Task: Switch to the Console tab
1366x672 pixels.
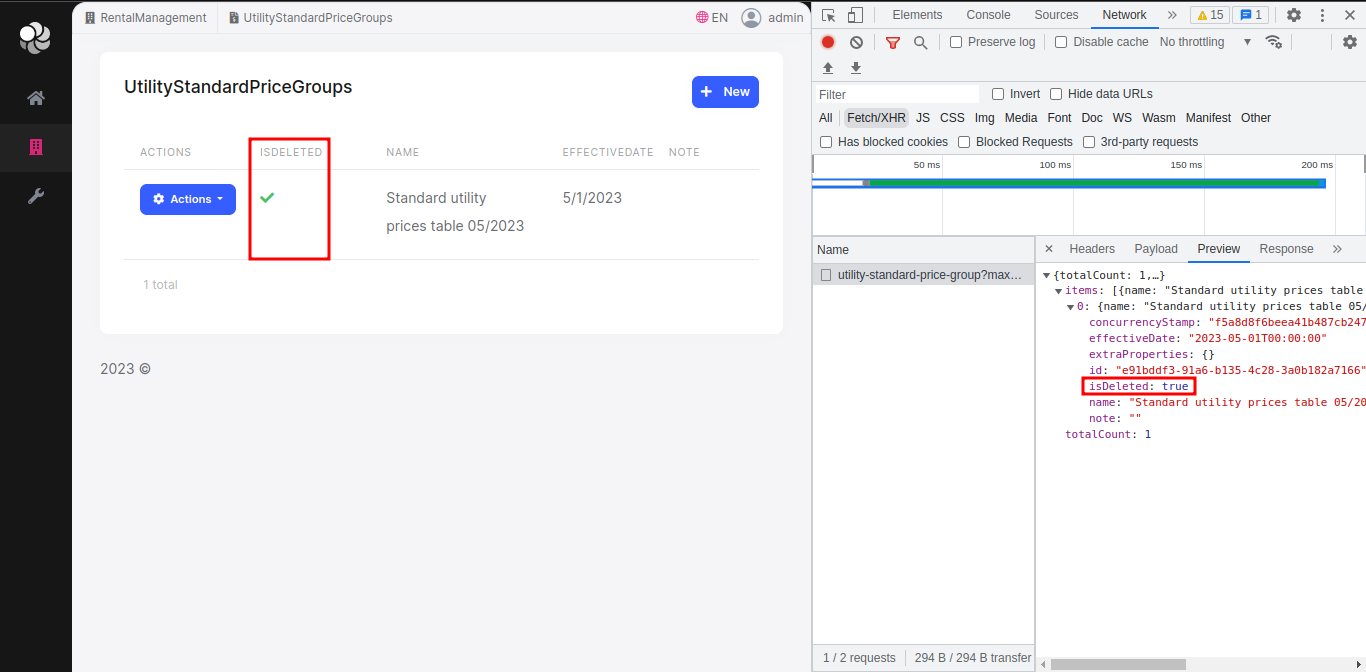Action: point(987,14)
